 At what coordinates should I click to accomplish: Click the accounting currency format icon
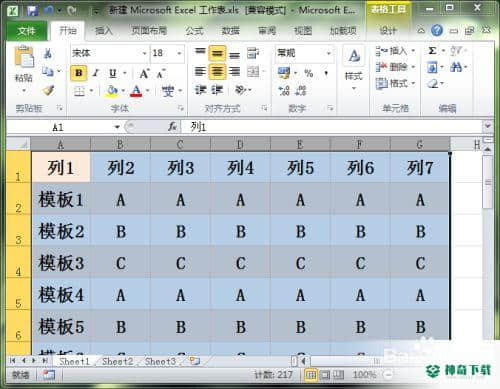tap(284, 73)
